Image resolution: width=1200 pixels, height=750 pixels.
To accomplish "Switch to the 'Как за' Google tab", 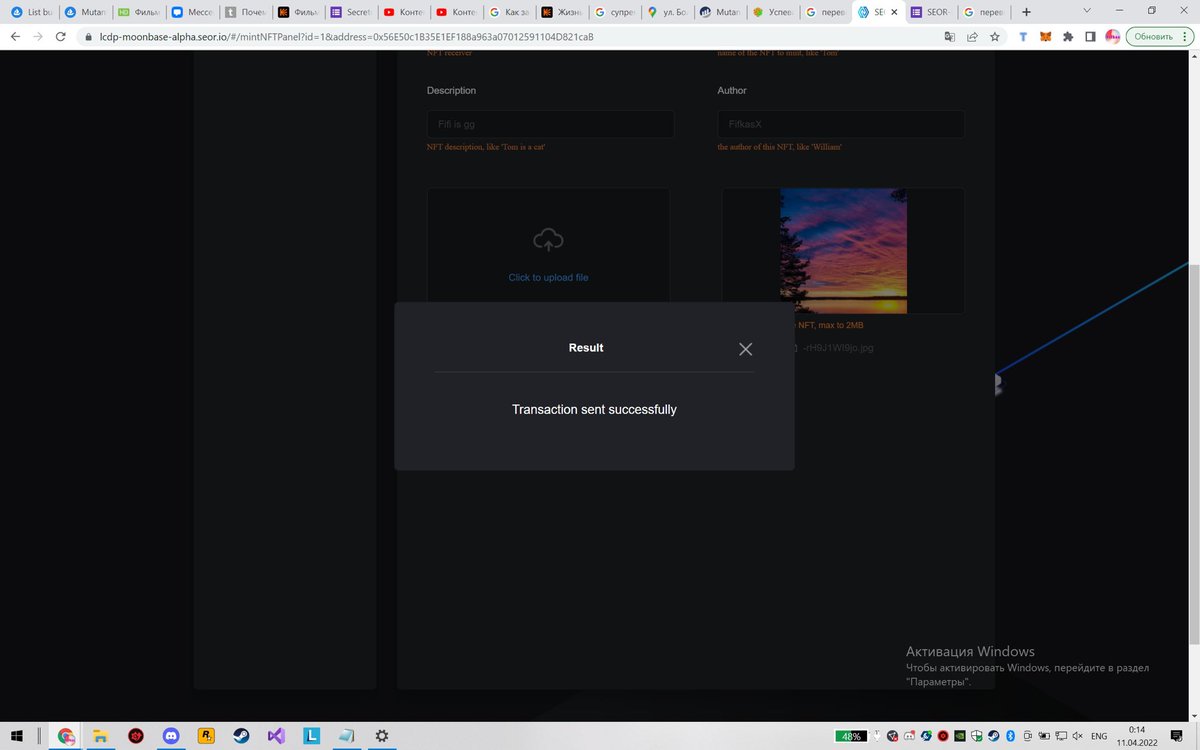I will click(x=508, y=12).
